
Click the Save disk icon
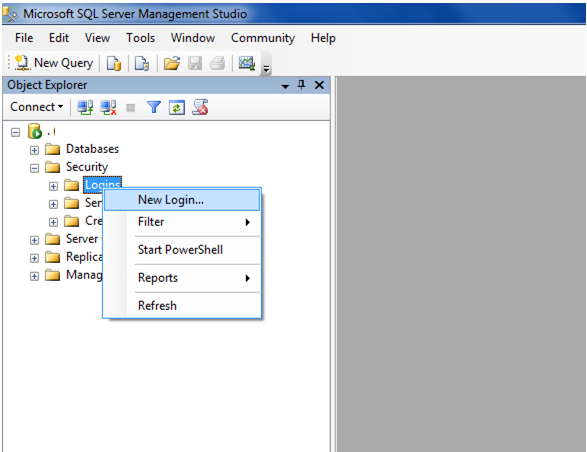click(x=195, y=63)
